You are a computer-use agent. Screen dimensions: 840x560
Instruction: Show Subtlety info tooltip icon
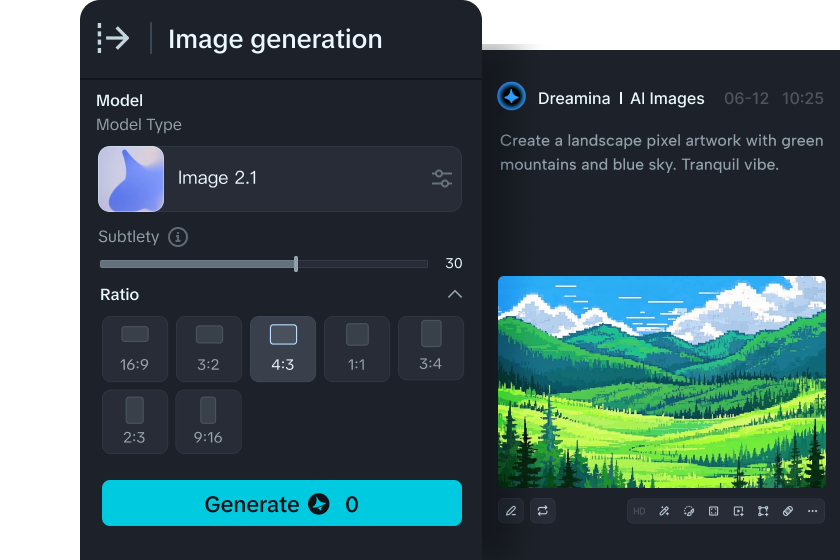178,237
